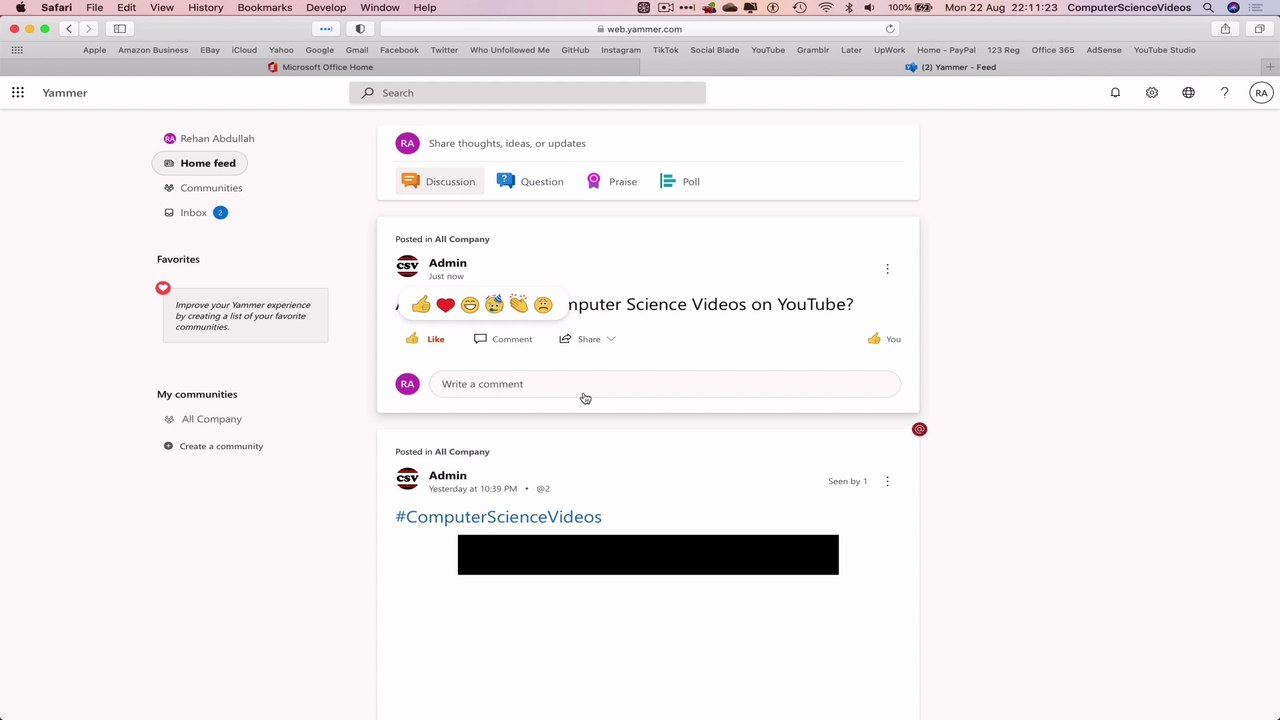This screenshot has height=720, width=1280.
Task: React with the clapping hands emoji
Action: 518,304
